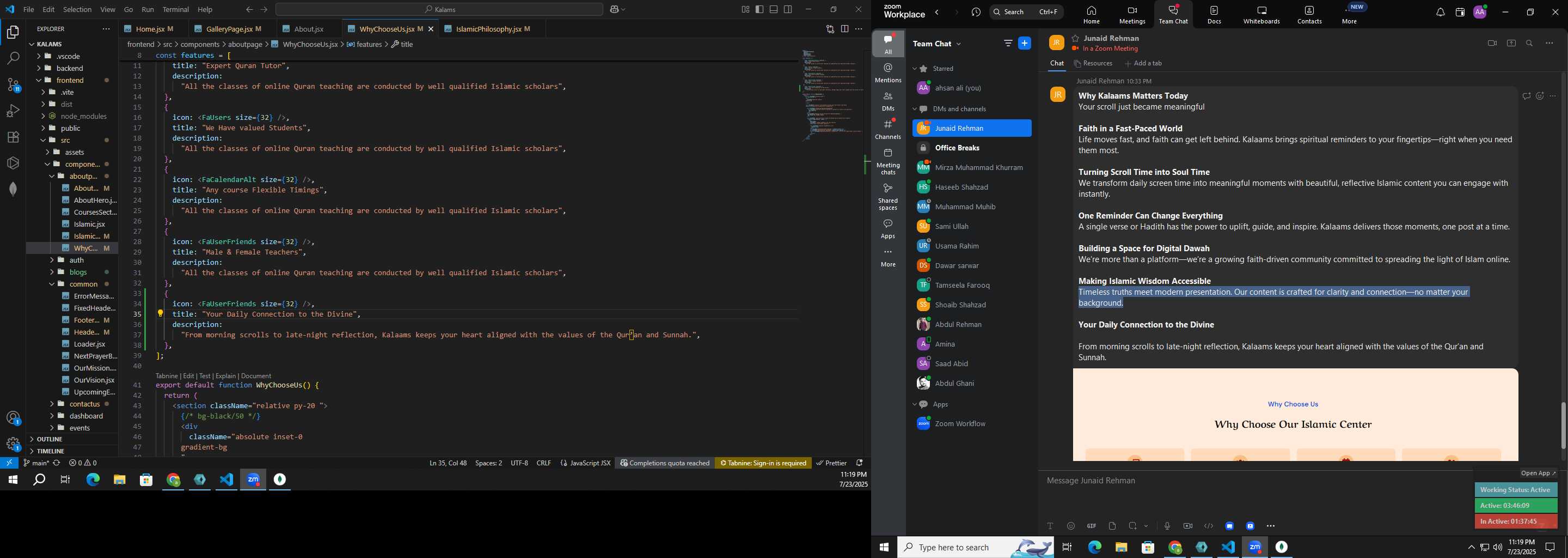Switch to IslamicPhilosophy.jsx editor tab
Image resolution: width=1568 pixels, height=558 pixels.
(489, 29)
